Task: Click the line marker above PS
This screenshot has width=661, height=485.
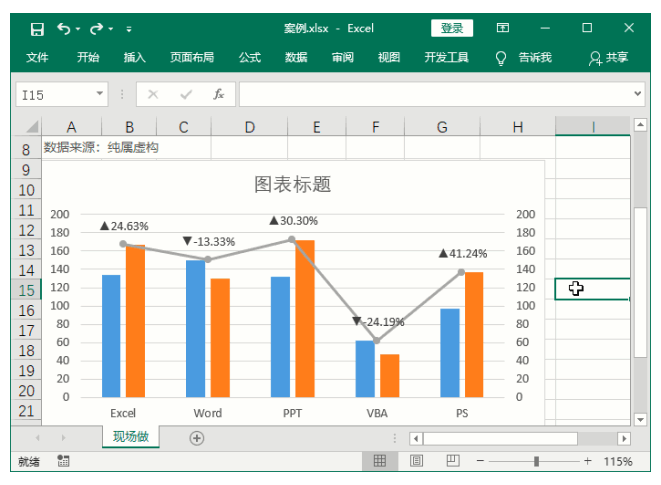Action: pyautogui.click(x=461, y=272)
